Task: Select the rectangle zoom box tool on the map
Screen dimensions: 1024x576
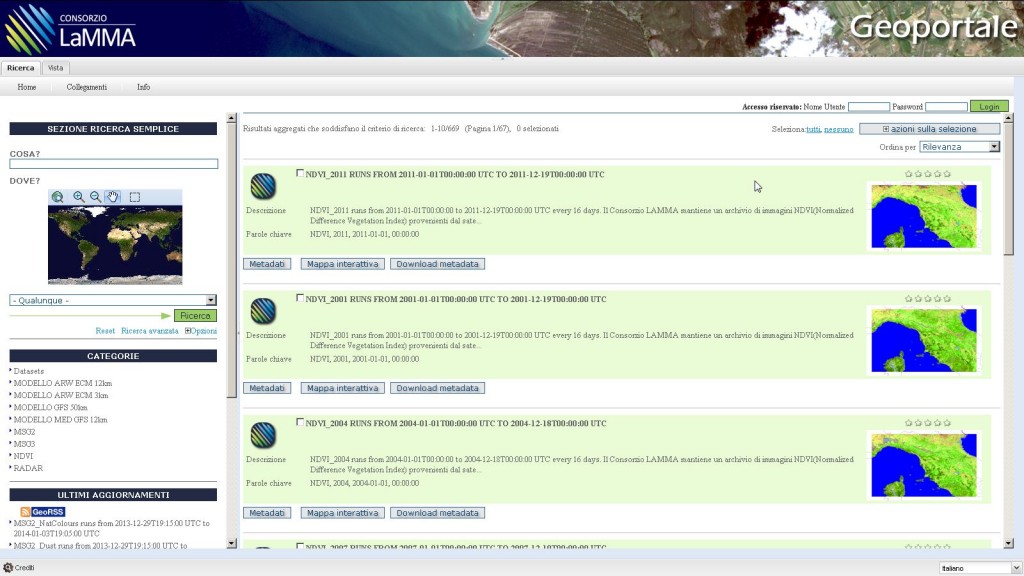Action: click(134, 197)
